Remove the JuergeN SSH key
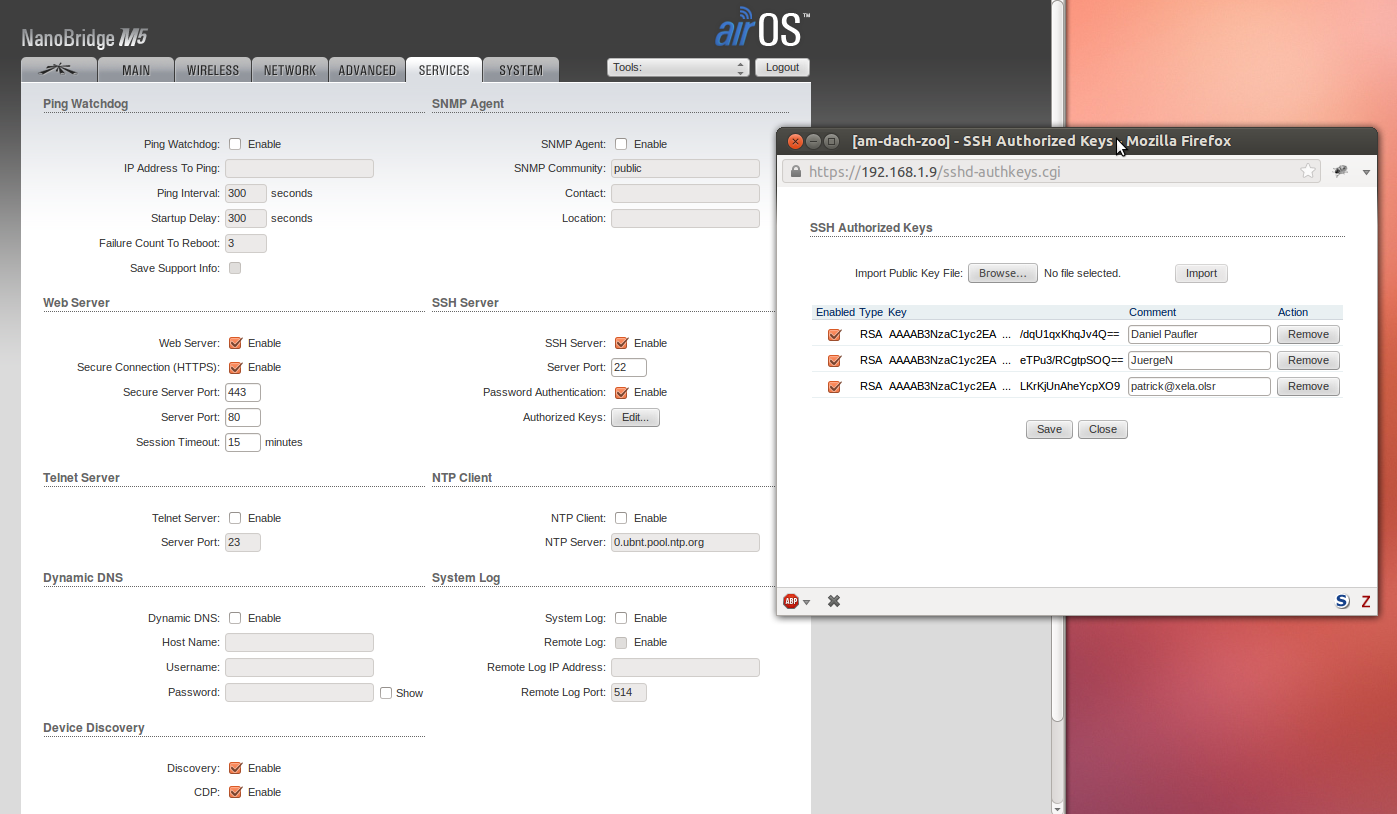Screen dimensions: 1397x814 click(x=1307, y=360)
